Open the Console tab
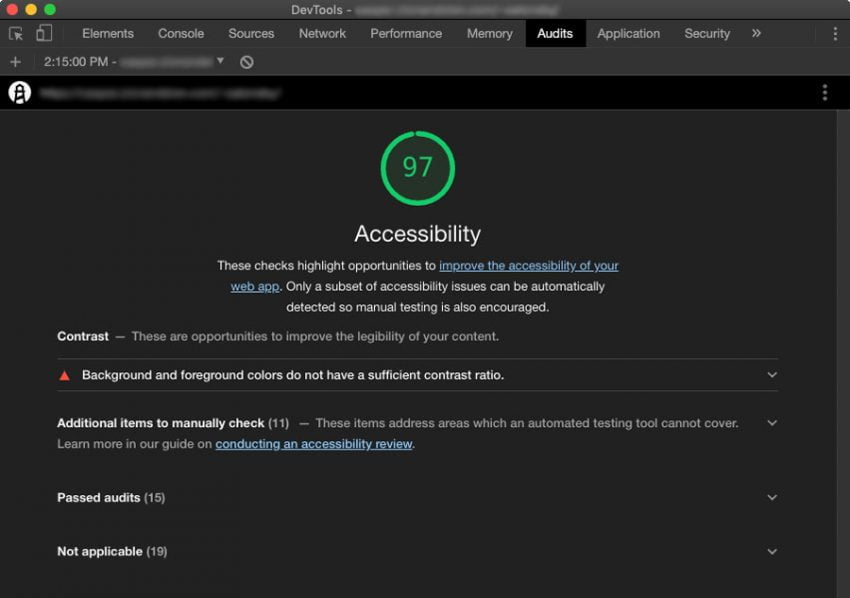This screenshot has height=598, width=850. coord(180,33)
